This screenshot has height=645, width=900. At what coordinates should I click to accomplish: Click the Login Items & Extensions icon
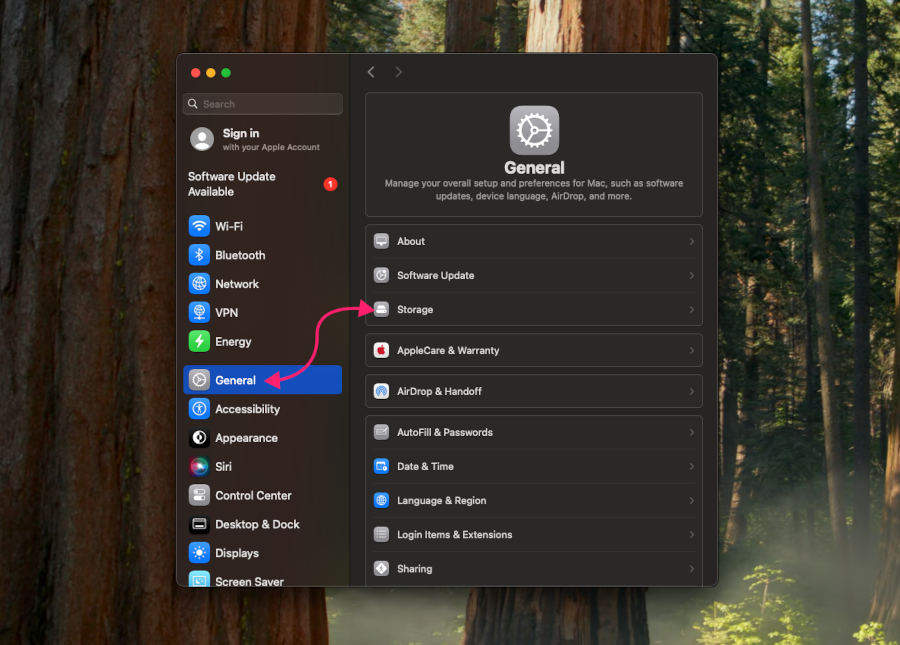[381, 534]
